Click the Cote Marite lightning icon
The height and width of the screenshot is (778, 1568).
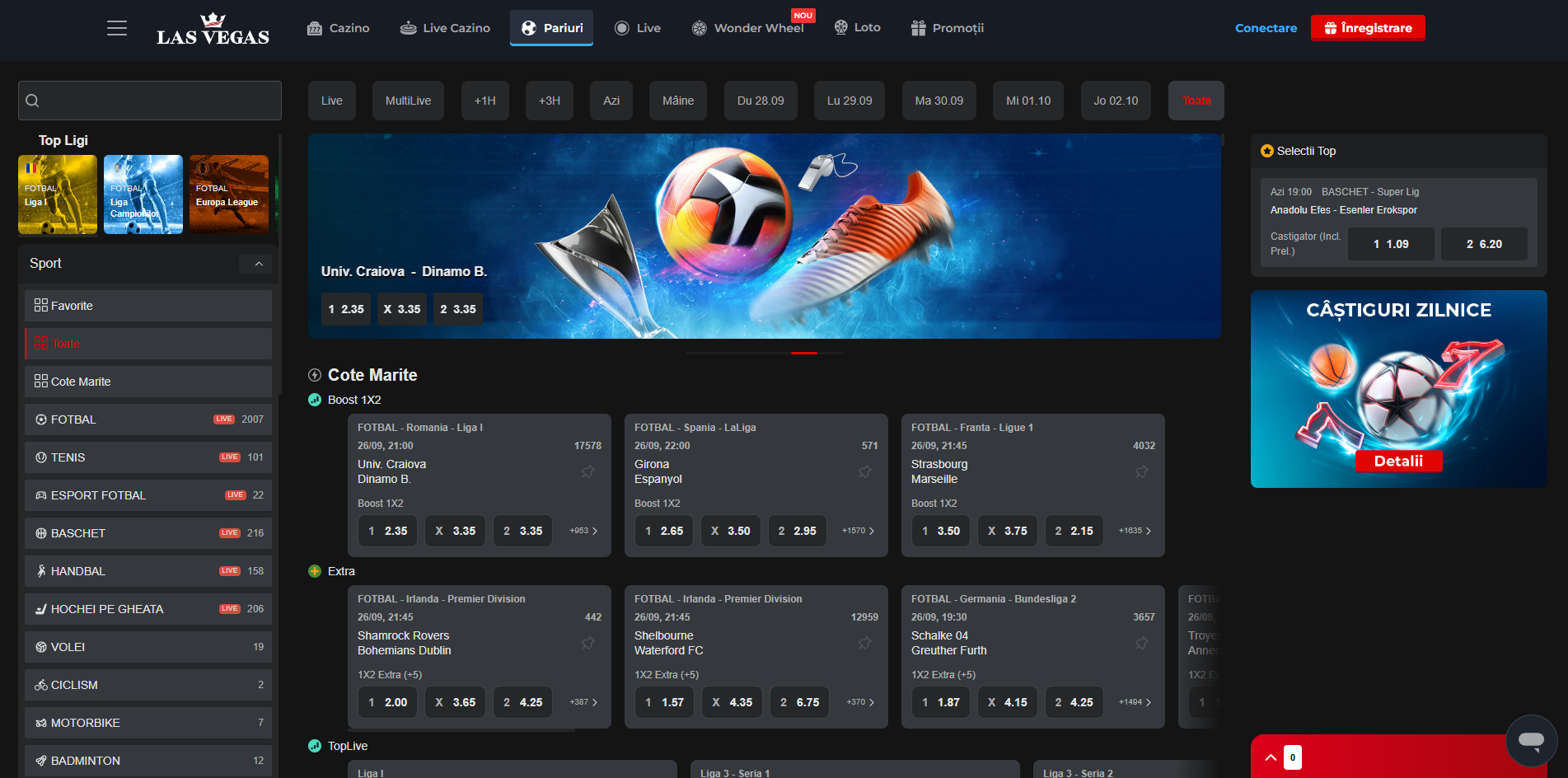point(315,375)
